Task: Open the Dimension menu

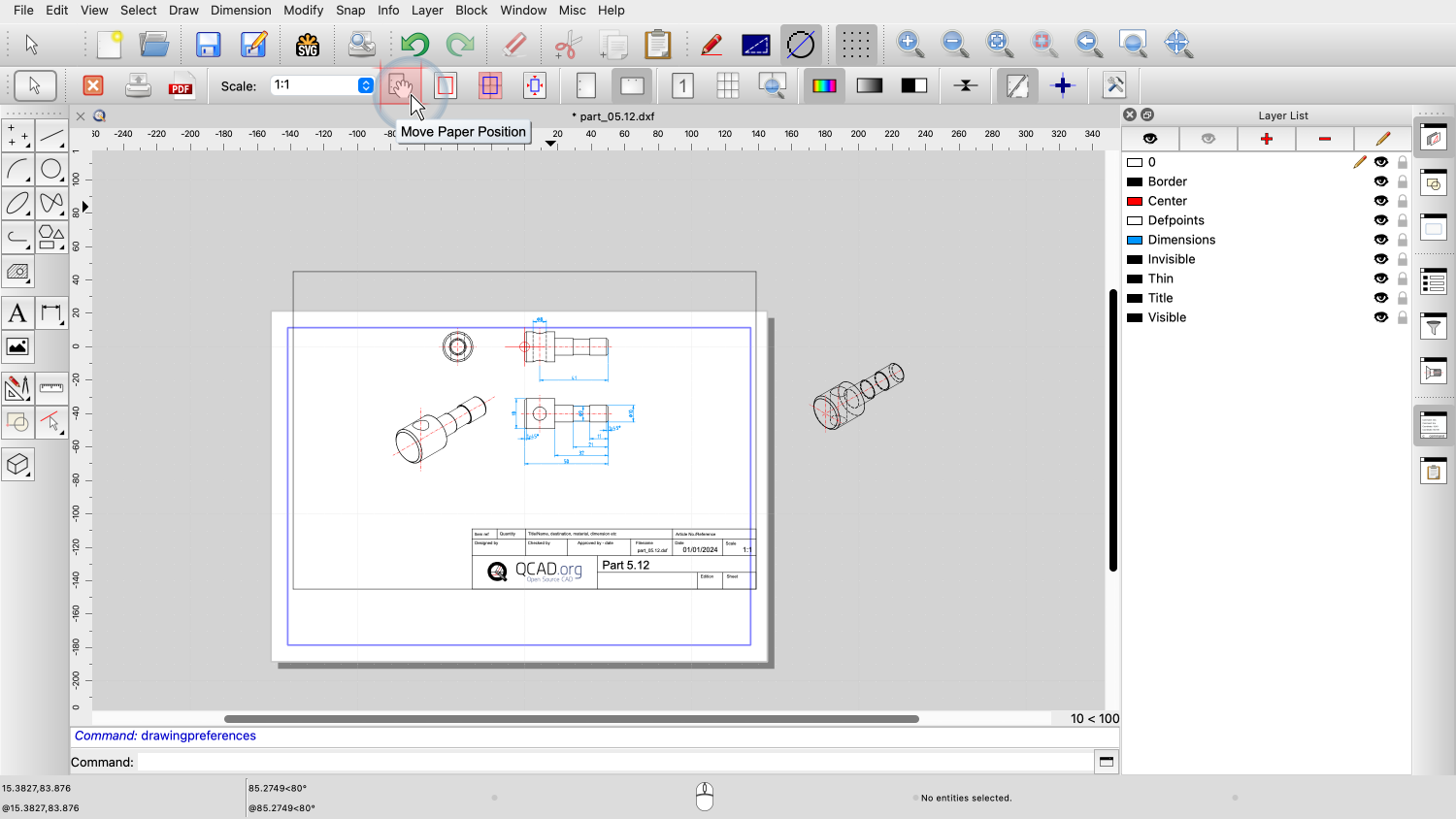Action: [x=241, y=10]
